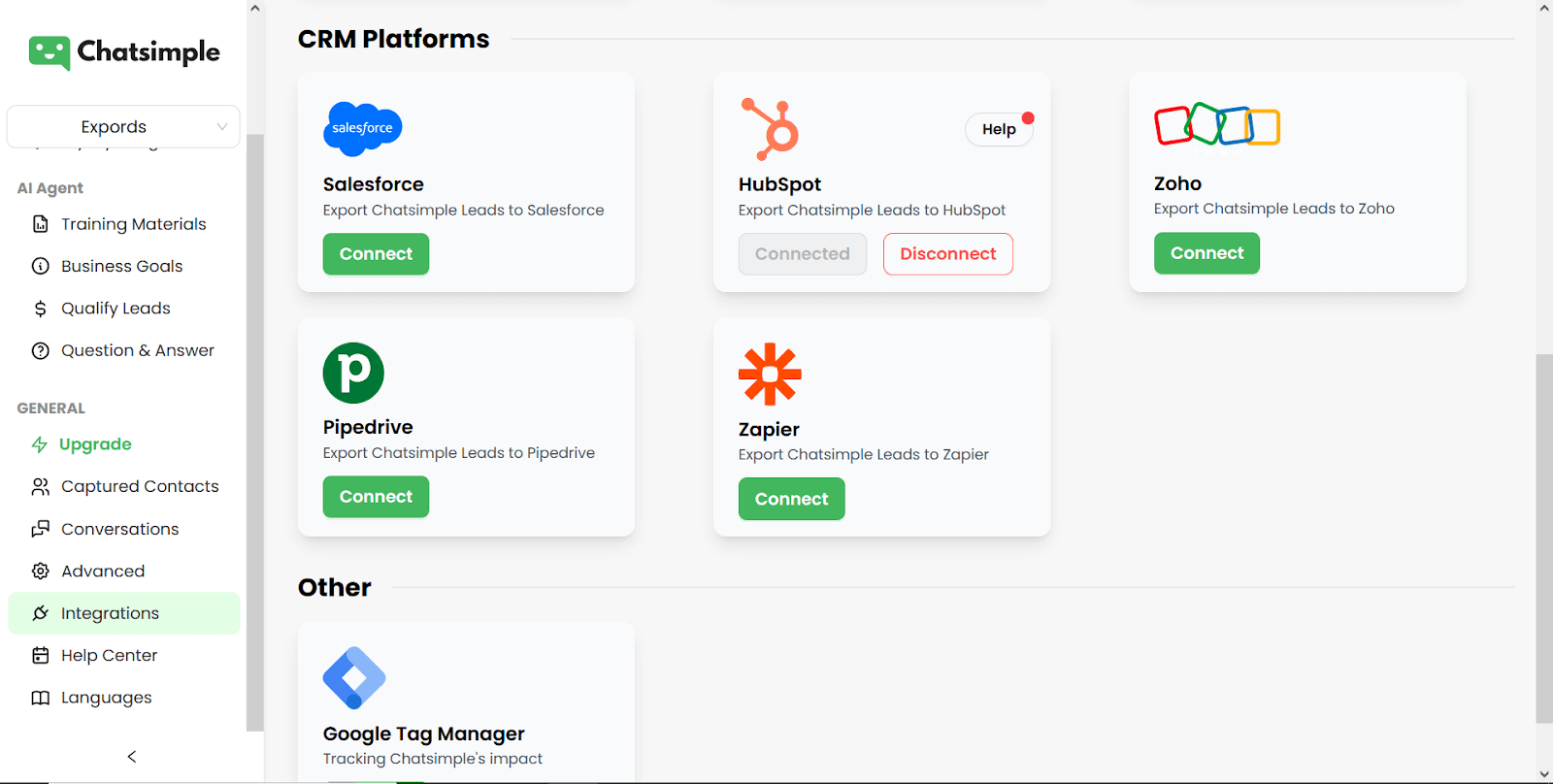The width and height of the screenshot is (1553, 784).
Task: Click the Salesforce cloud logo
Action: click(x=362, y=129)
